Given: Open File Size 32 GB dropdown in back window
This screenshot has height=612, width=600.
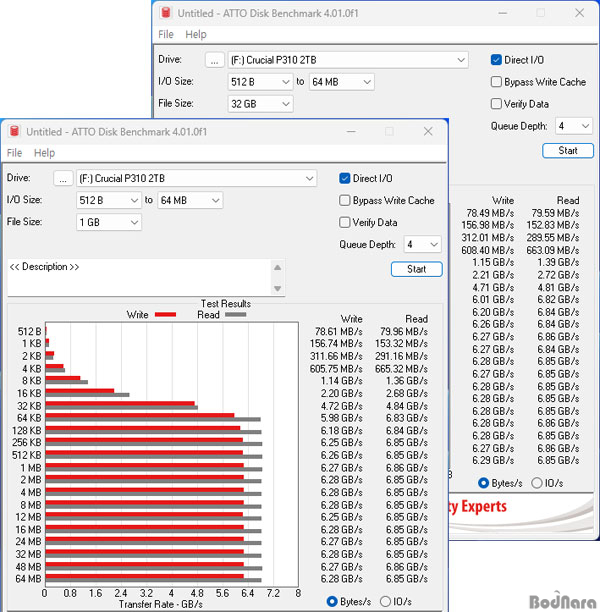Looking at the screenshot, I should tap(260, 104).
